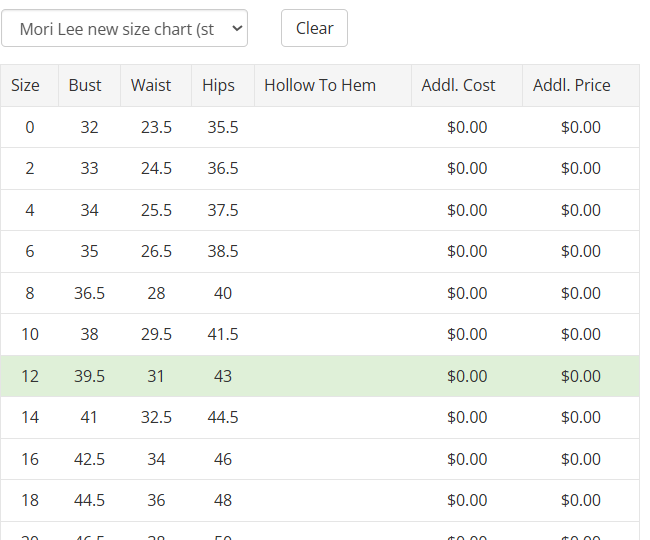The height and width of the screenshot is (540, 650).
Task: Open the Mori Lee size chart dropdown
Action: click(x=124, y=28)
